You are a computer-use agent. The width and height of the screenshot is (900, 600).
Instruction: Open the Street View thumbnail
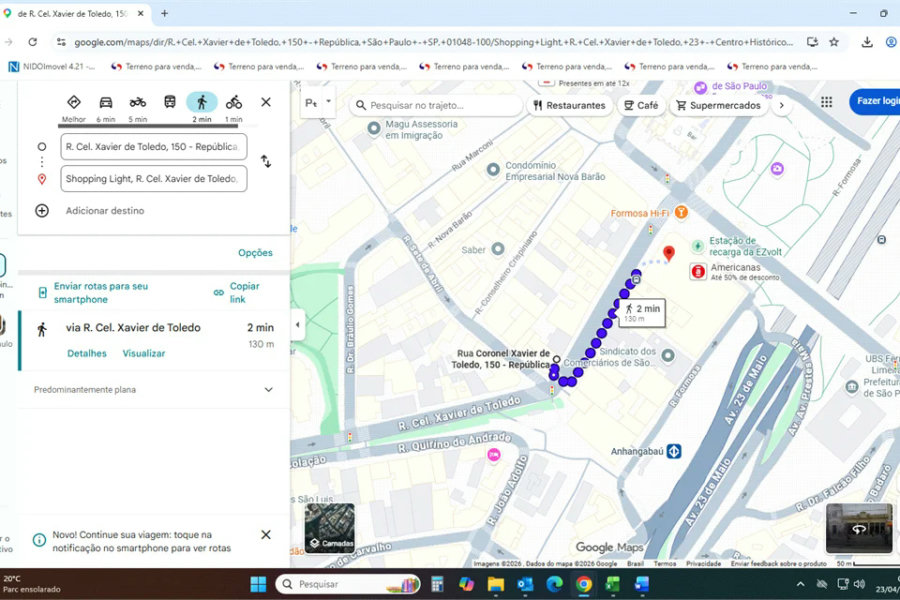859,528
